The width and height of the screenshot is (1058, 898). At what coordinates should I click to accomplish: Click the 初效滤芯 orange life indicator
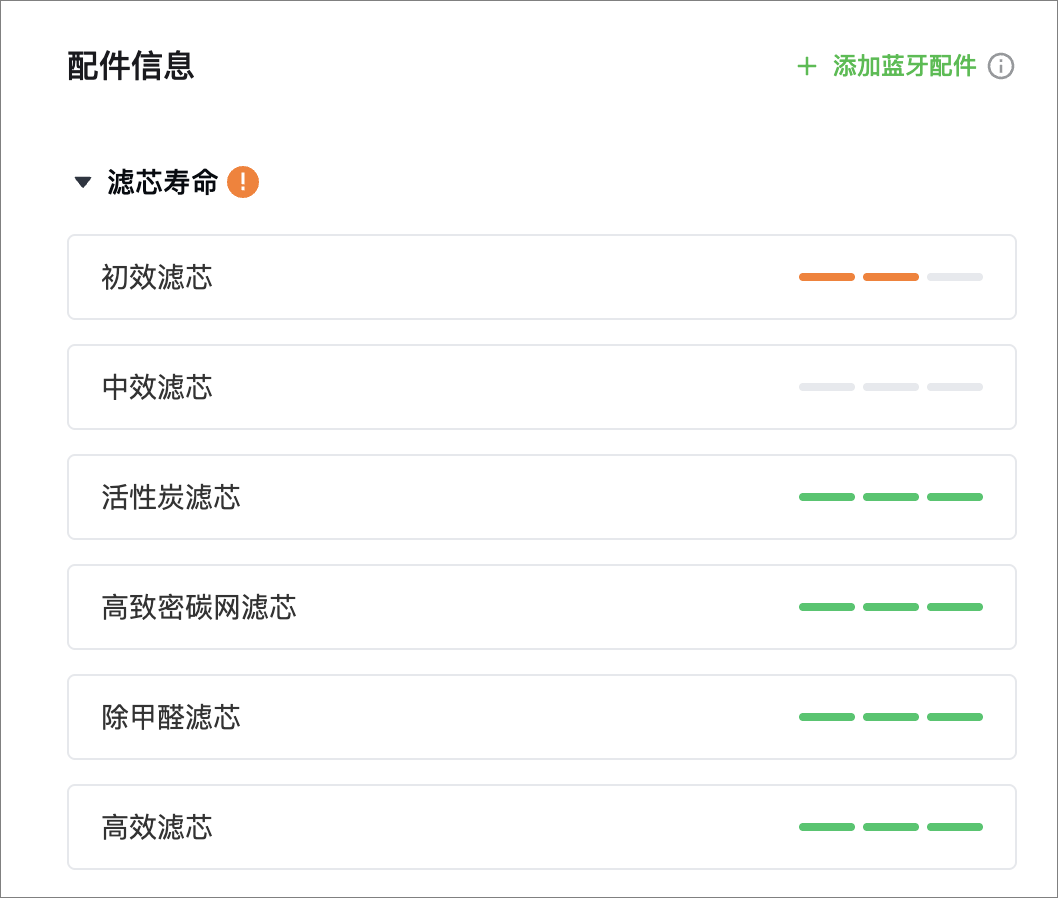[x=890, y=277]
